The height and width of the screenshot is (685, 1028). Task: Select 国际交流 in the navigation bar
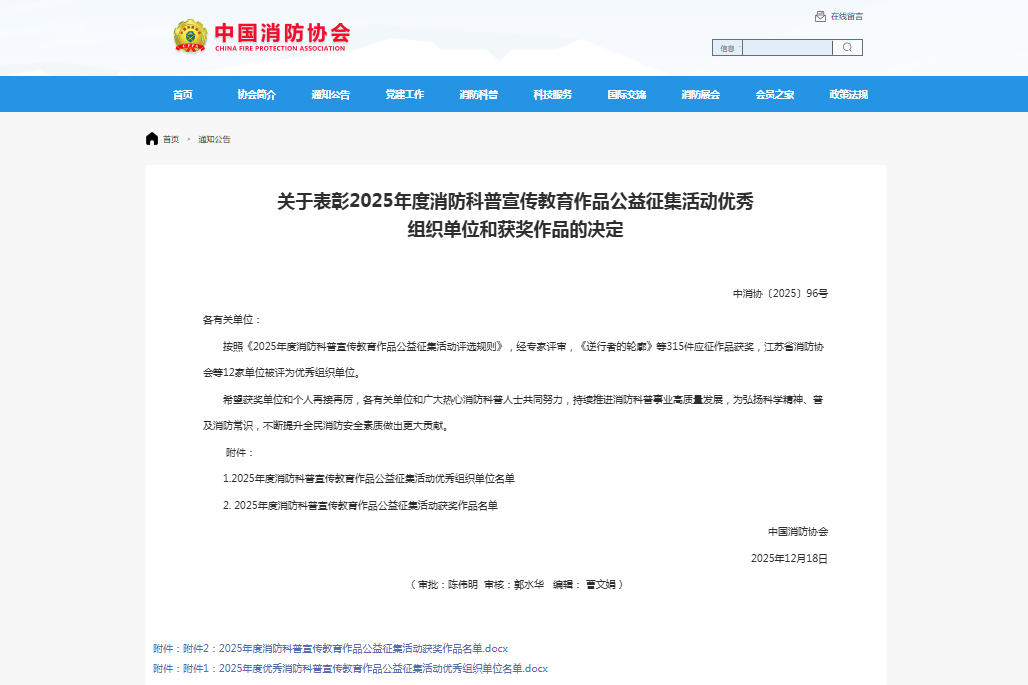tap(626, 95)
